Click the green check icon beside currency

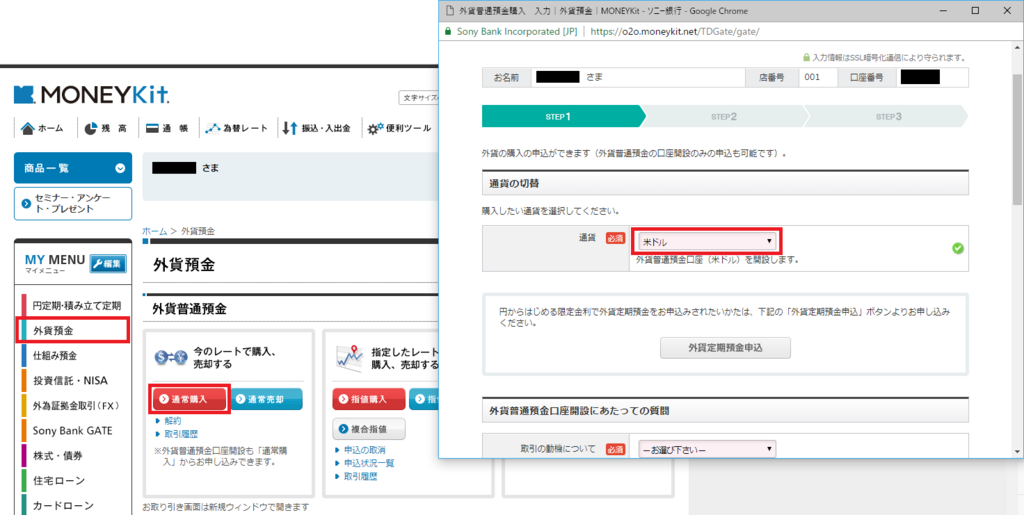click(957, 248)
